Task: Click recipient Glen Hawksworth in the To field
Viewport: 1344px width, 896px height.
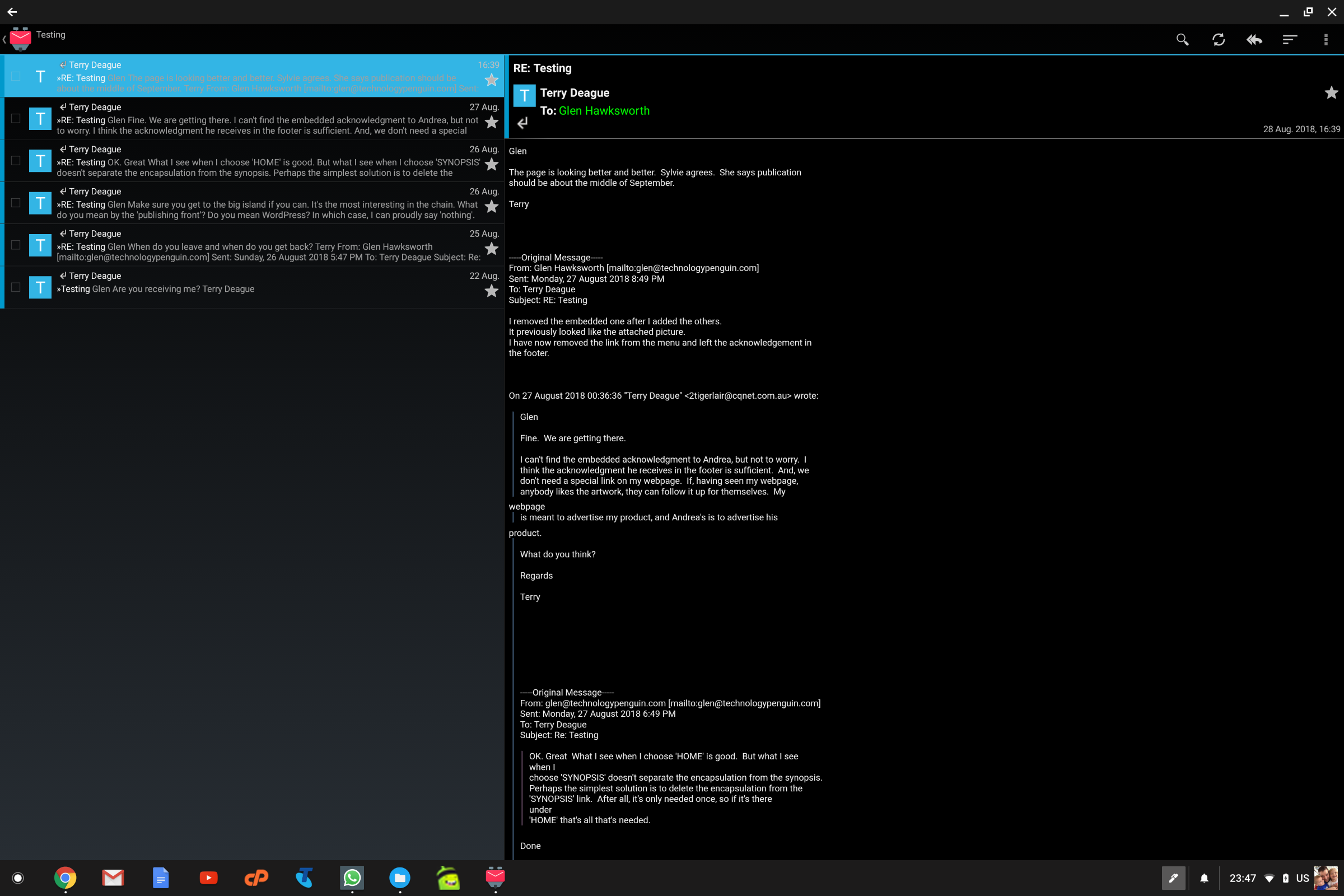Action: point(604,111)
